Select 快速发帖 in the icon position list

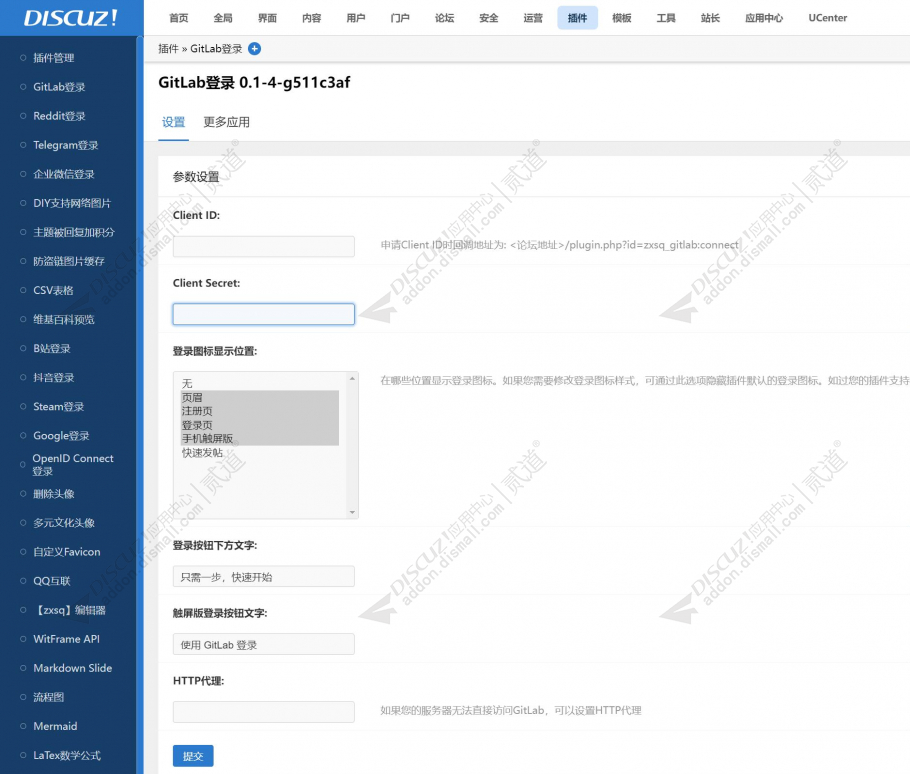(x=260, y=453)
